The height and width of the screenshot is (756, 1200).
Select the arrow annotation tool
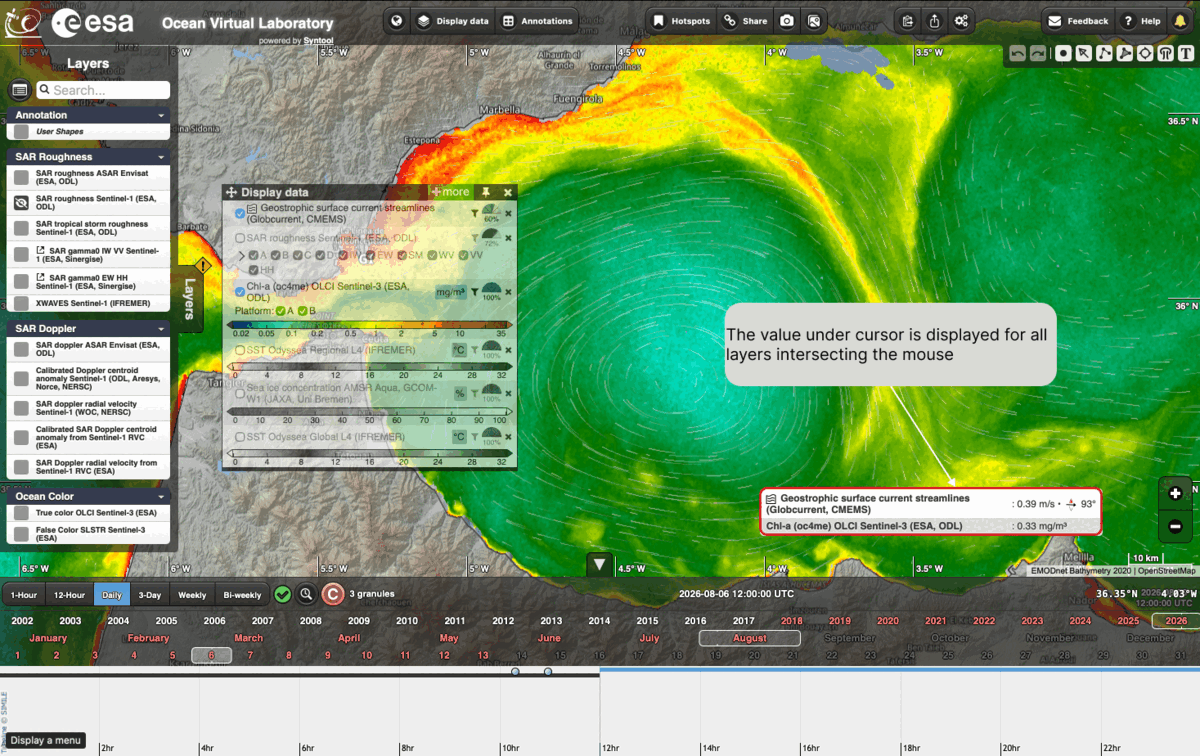click(1083, 54)
